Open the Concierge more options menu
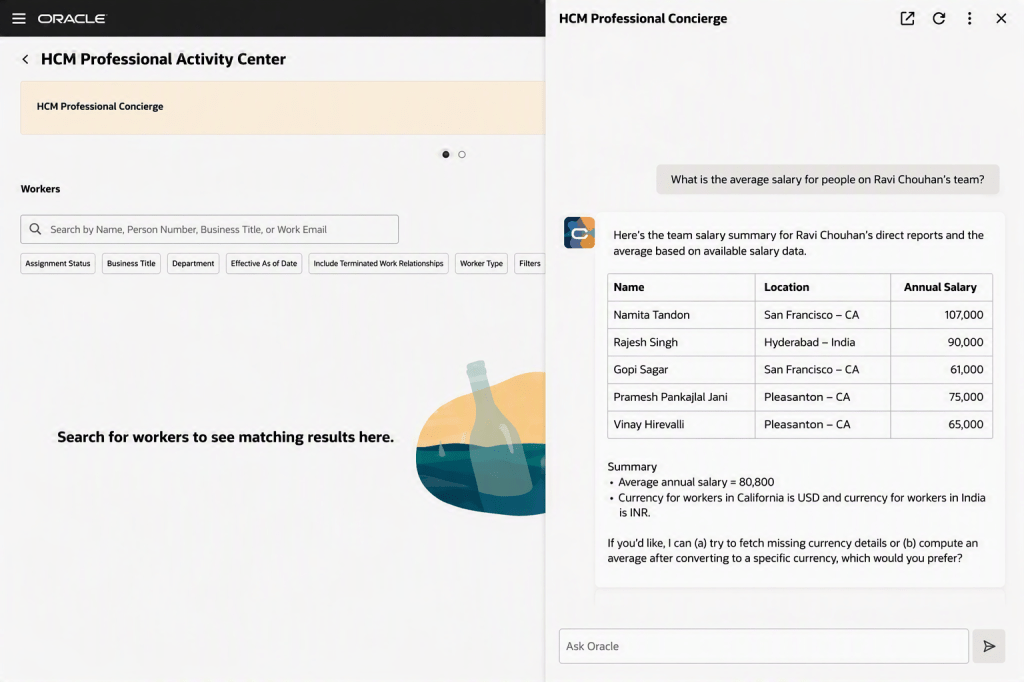The height and width of the screenshot is (682, 1024). click(x=969, y=18)
